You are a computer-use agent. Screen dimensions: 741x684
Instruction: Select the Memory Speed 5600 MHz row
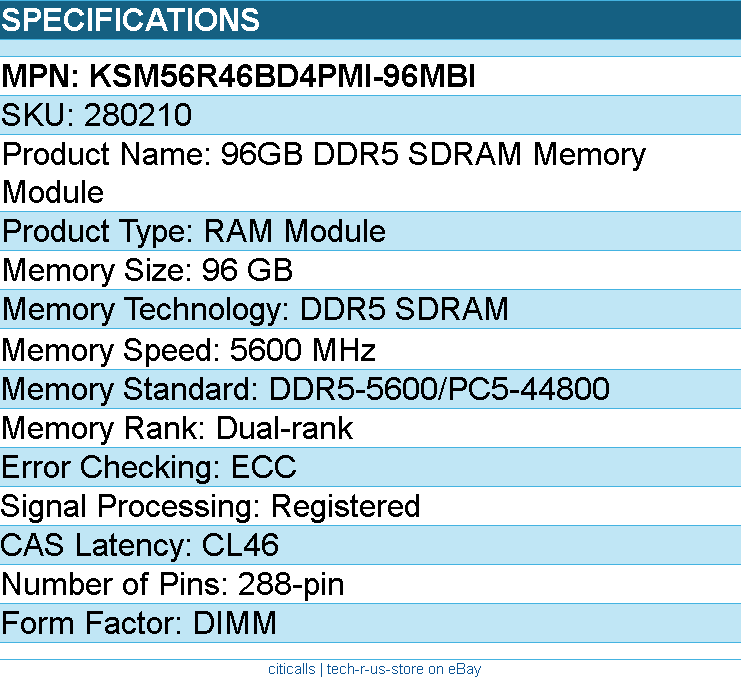tap(188, 350)
